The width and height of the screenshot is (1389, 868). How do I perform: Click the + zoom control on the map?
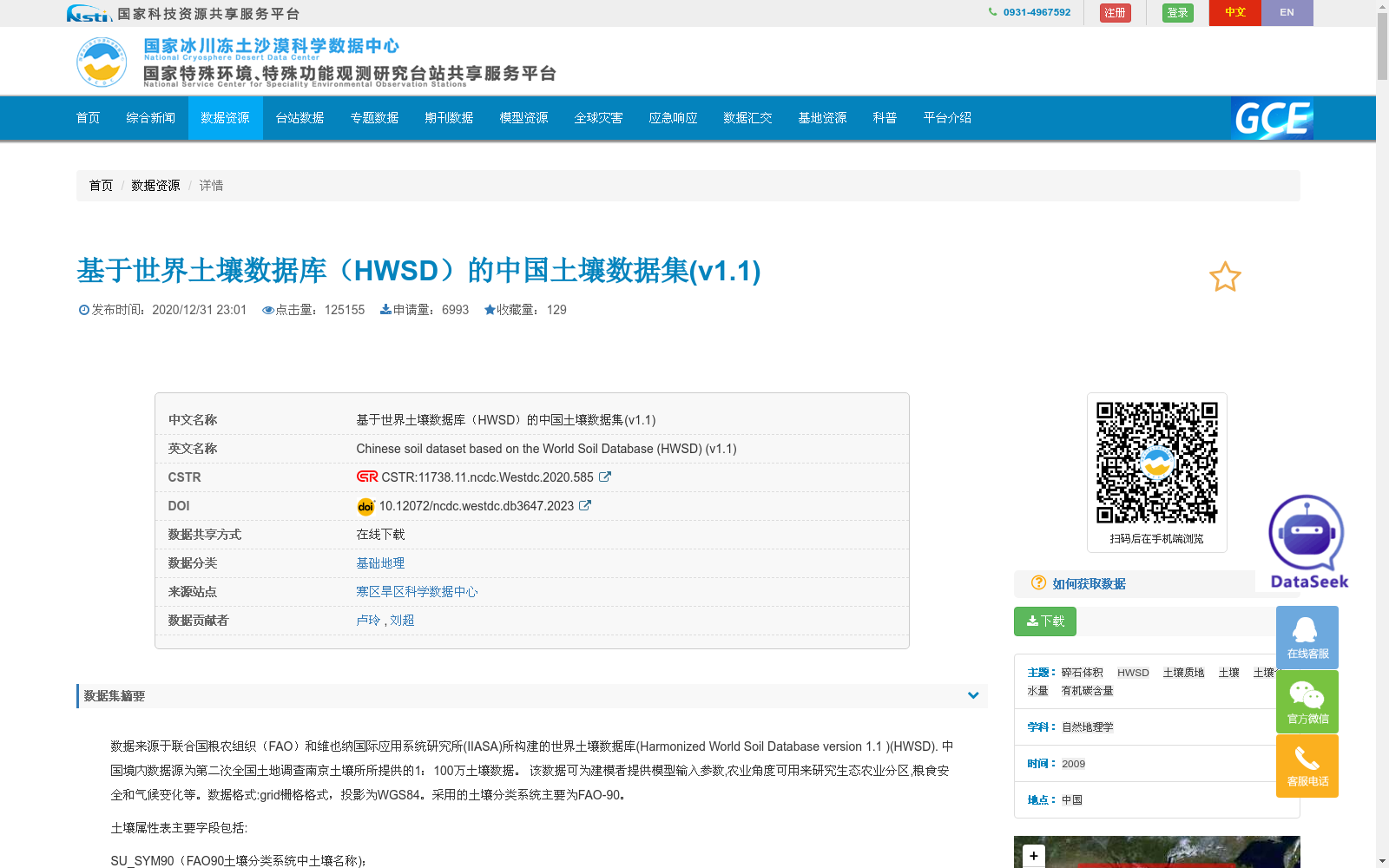coord(1033,855)
